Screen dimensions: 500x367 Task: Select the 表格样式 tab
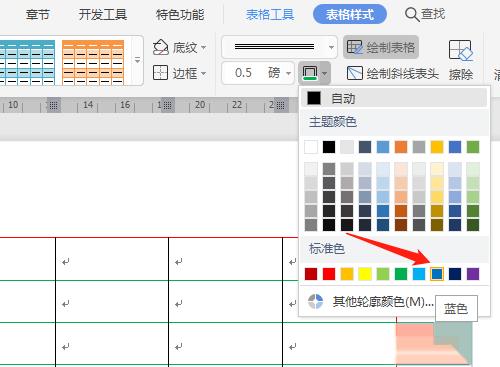pos(350,15)
